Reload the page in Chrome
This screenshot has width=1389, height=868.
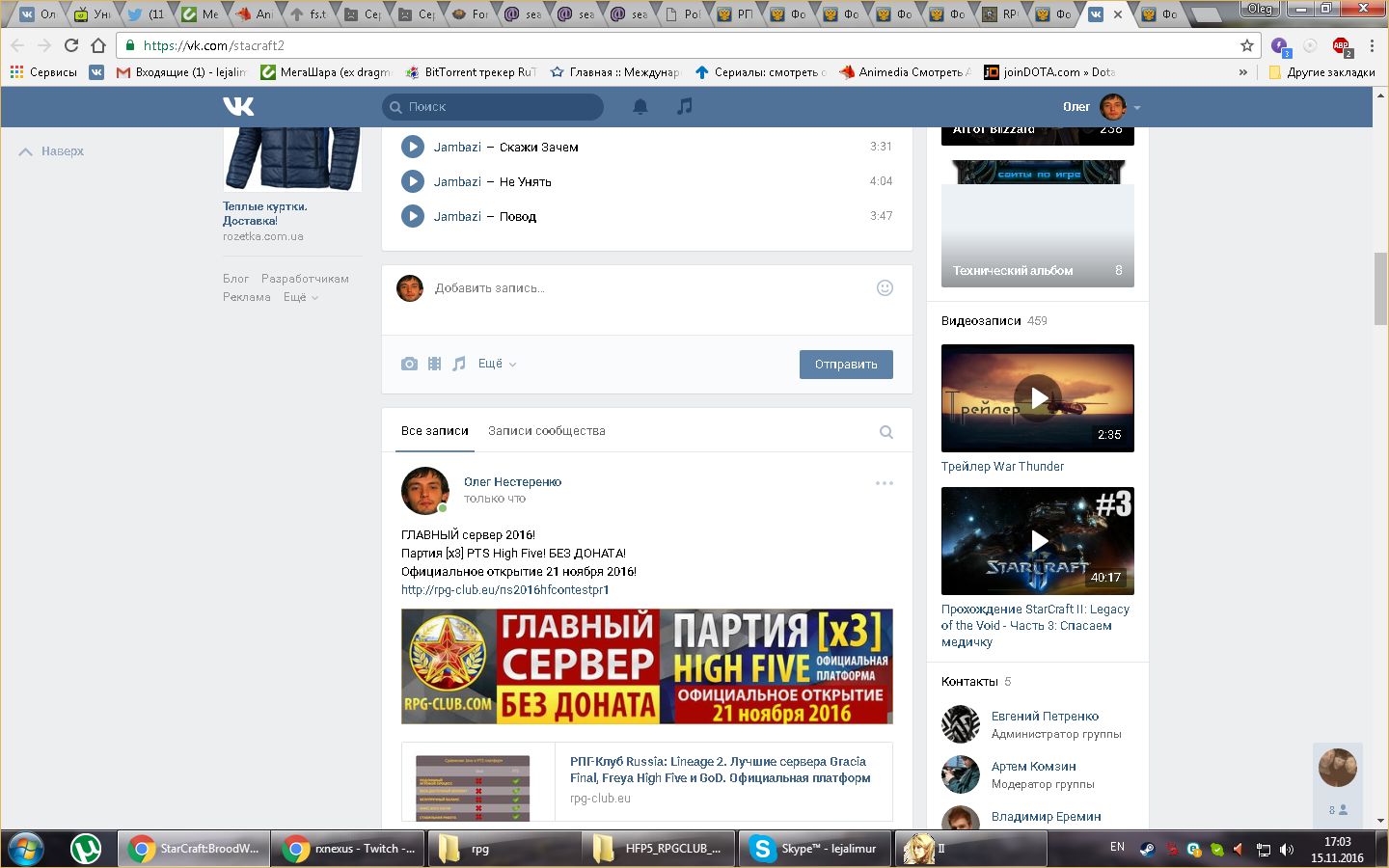coord(71,45)
